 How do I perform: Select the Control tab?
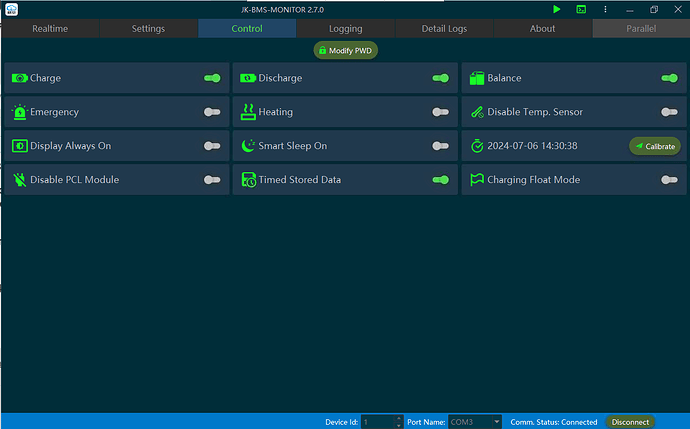tap(247, 29)
